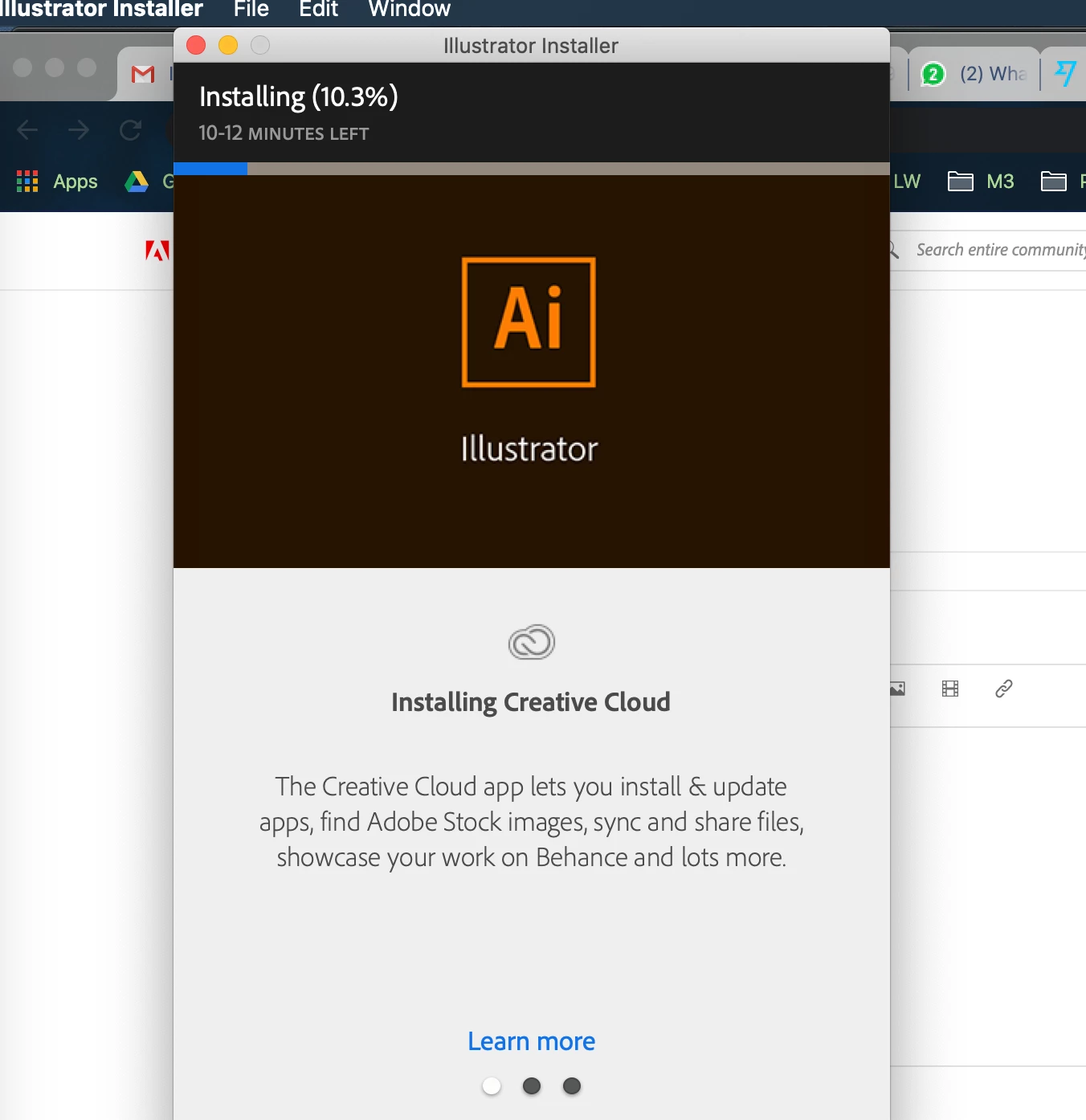Open the M3 bookmarks folder
The height and width of the screenshot is (1120, 1086).
pyautogui.click(x=981, y=182)
